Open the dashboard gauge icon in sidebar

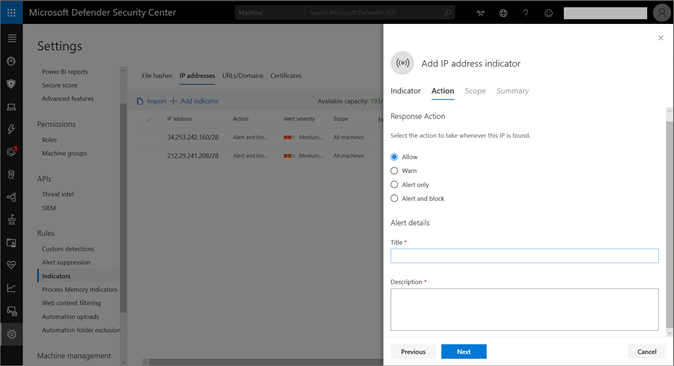tap(12, 61)
